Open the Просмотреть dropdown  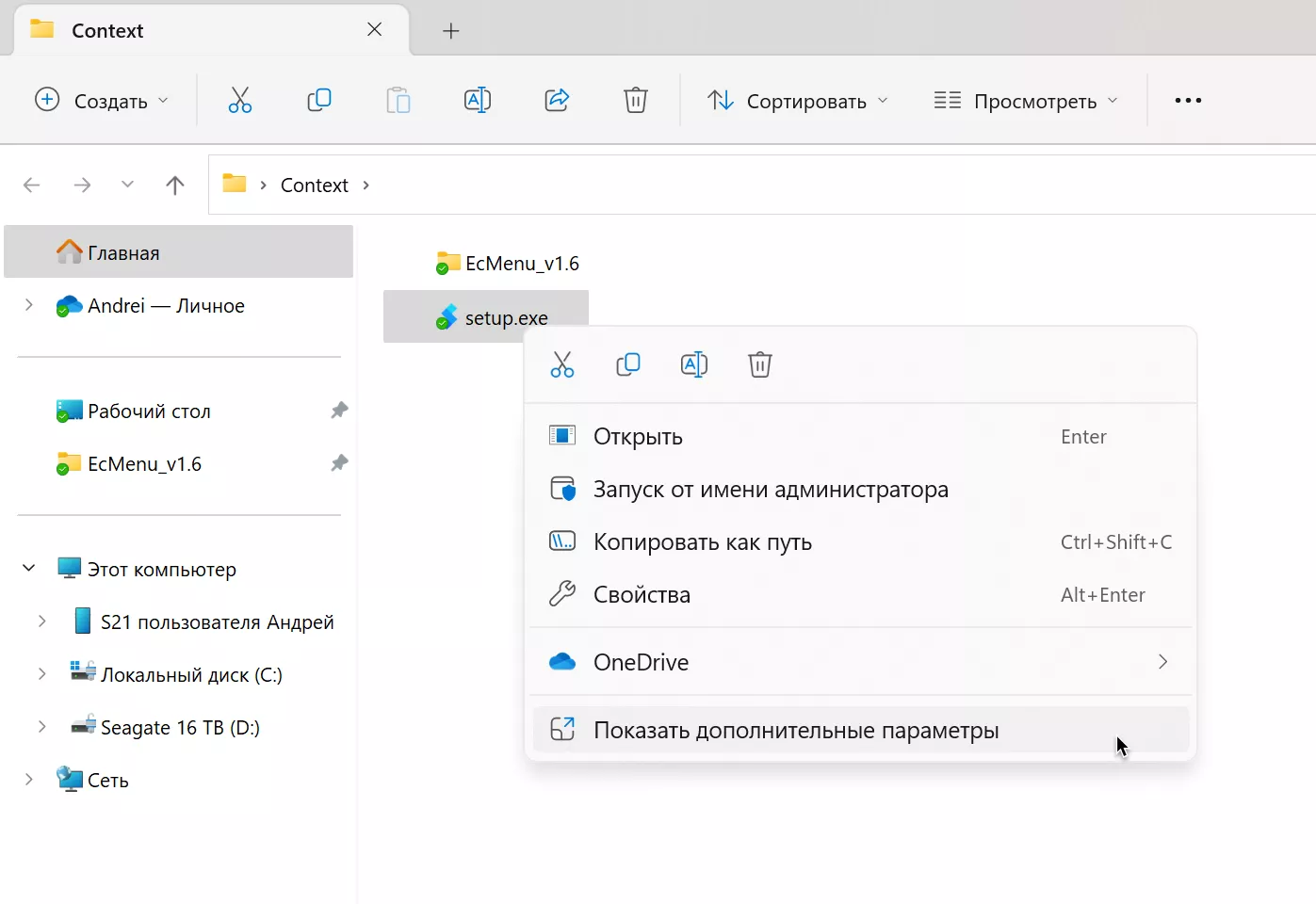[1026, 100]
